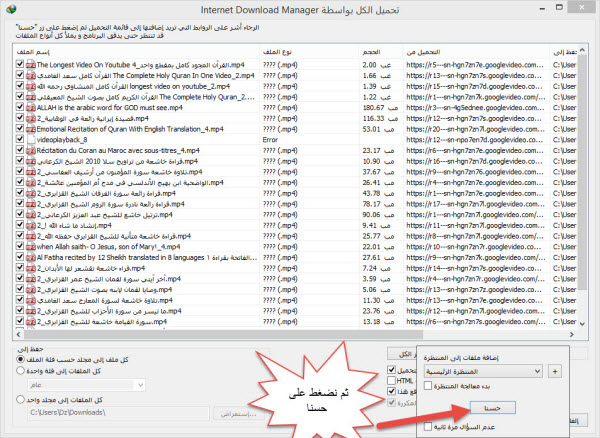Click file name 'Récitation du Coran au Maroc avec sous-titres_4.mp4'
The width and height of the screenshot is (600, 438).
[118, 150]
